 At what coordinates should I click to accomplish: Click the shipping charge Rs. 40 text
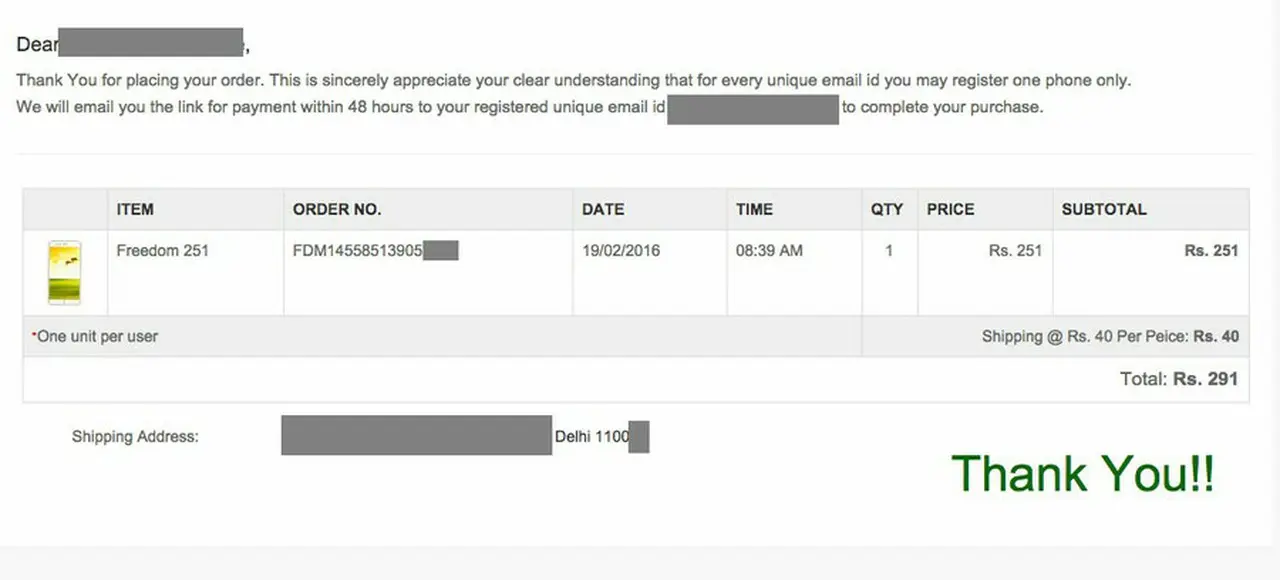[1216, 337]
